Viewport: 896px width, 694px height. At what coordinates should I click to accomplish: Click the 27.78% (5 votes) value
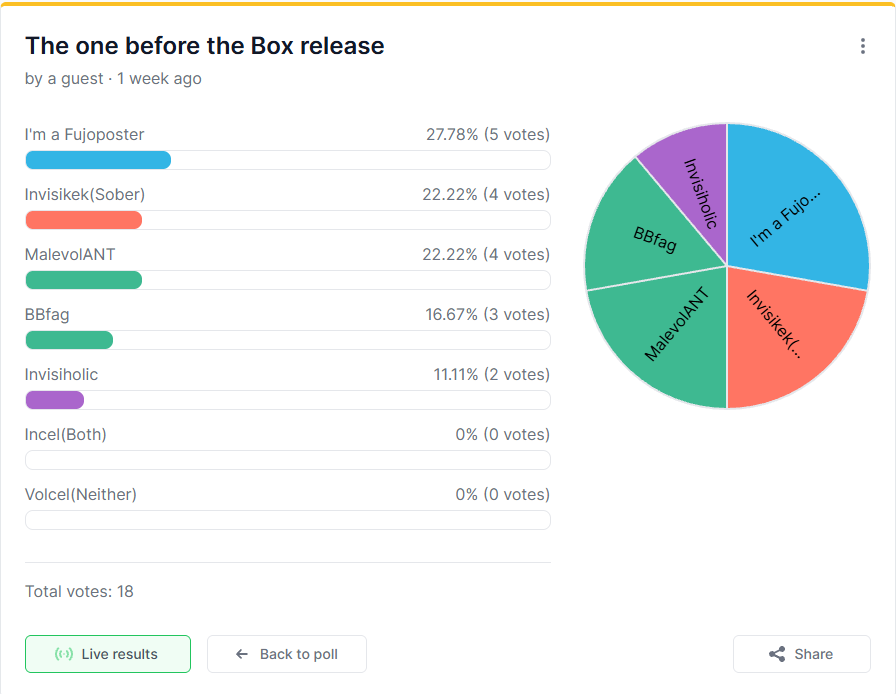(488, 134)
